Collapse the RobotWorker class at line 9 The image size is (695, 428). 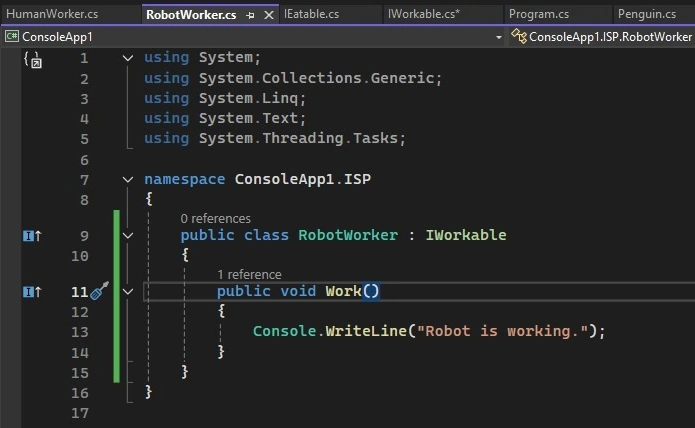(x=128, y=236)
